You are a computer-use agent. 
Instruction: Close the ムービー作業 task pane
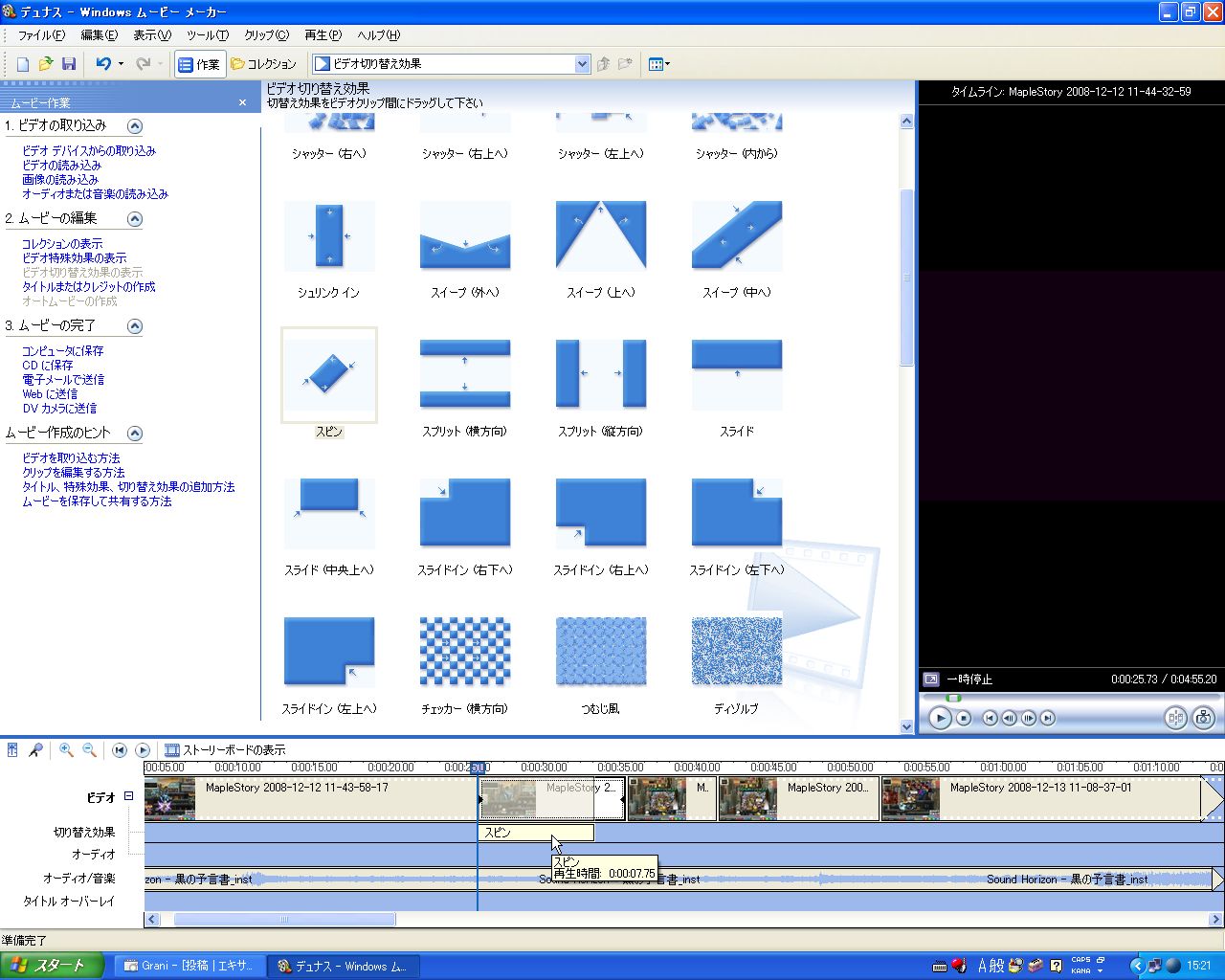click(242, 102)
